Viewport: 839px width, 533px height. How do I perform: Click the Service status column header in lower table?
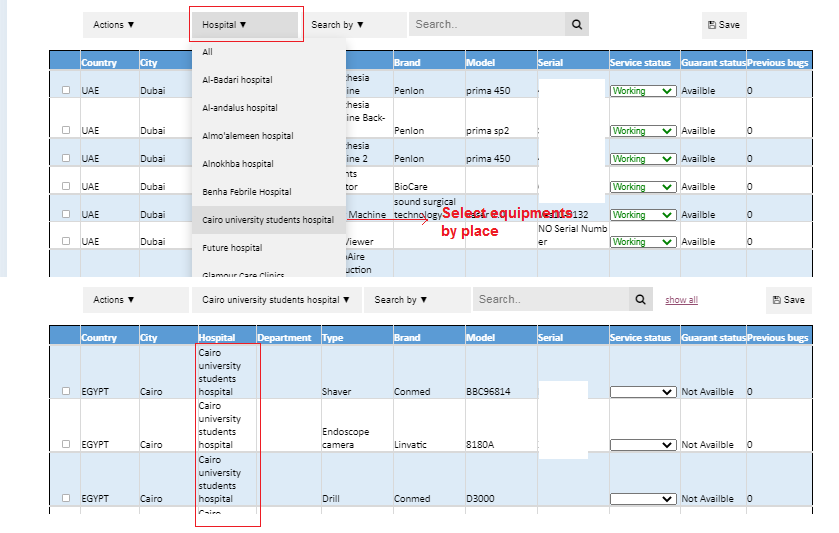coord(640,338)
